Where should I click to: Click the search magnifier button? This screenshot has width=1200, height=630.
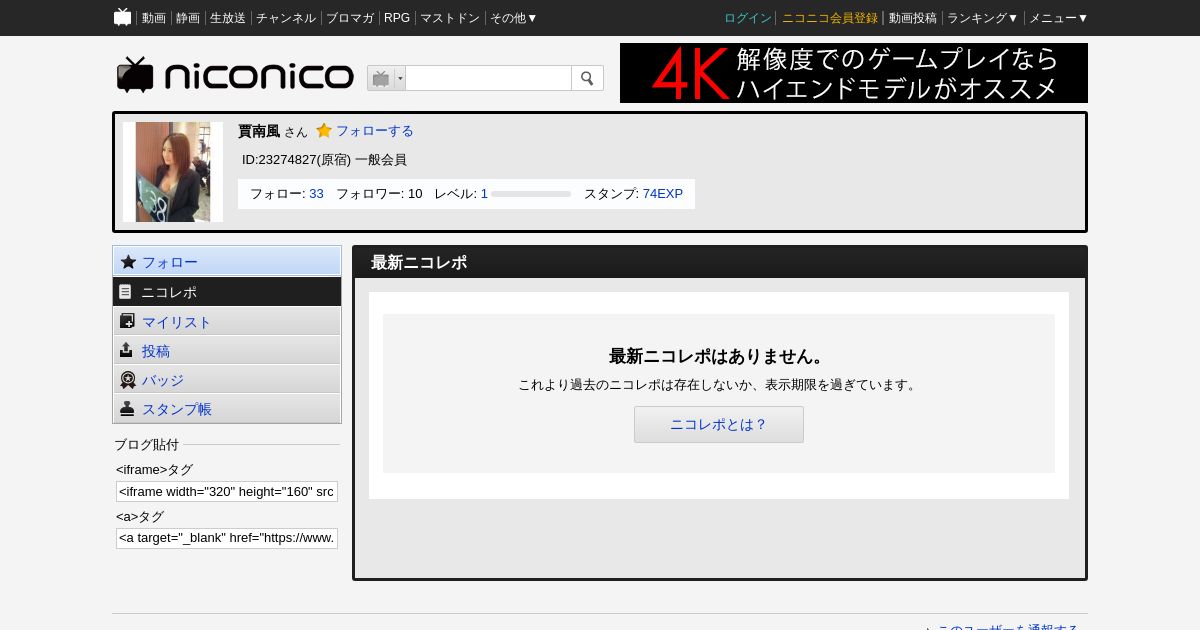coord(587,78)
